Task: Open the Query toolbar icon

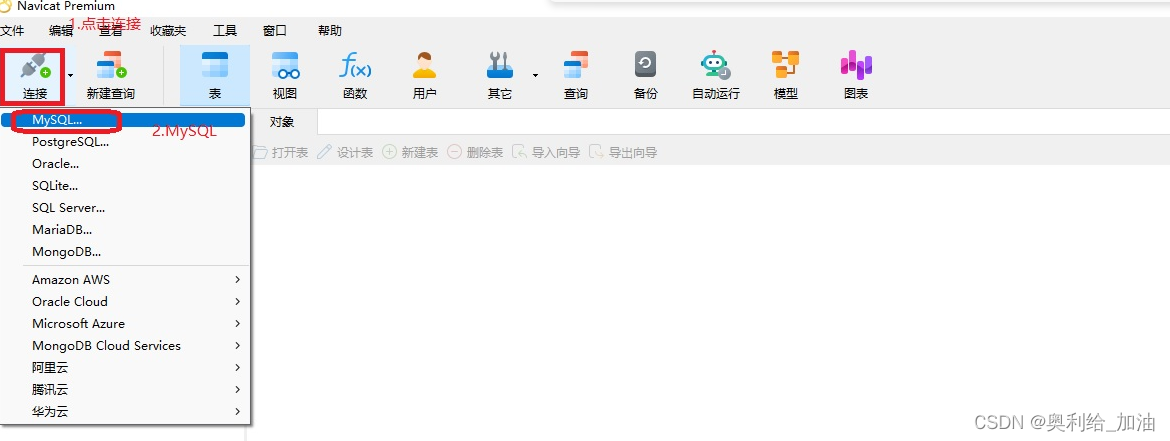Action: point(575,66)
